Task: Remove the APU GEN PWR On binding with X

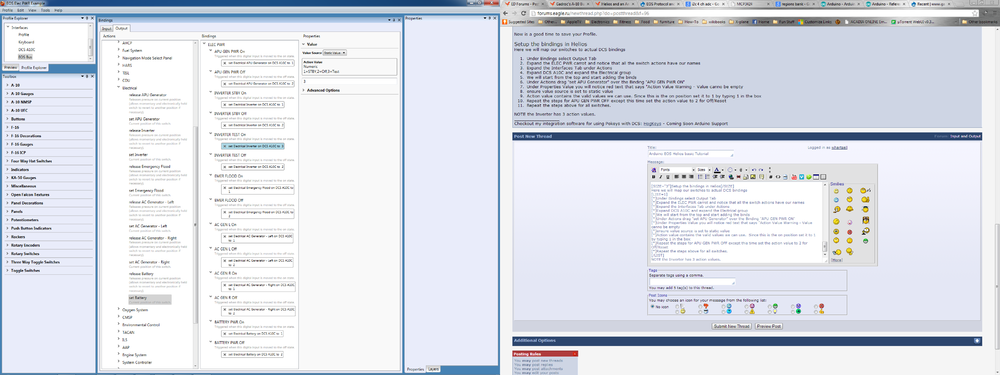Action: coord(224,63)
